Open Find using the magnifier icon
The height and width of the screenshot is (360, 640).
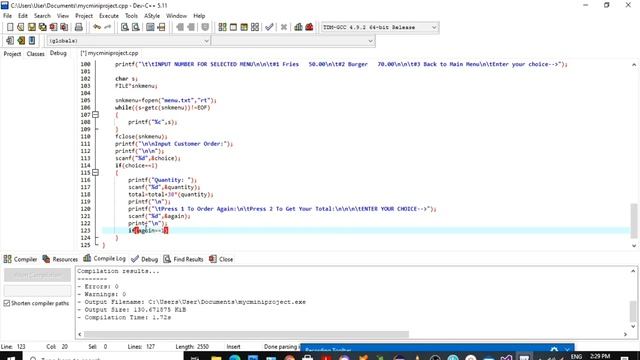point(125,27)
